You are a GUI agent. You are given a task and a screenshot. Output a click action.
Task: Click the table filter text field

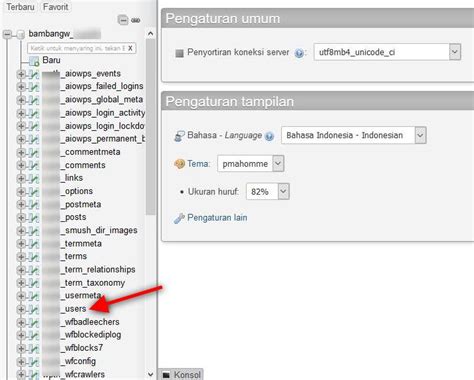coord(81,48)
